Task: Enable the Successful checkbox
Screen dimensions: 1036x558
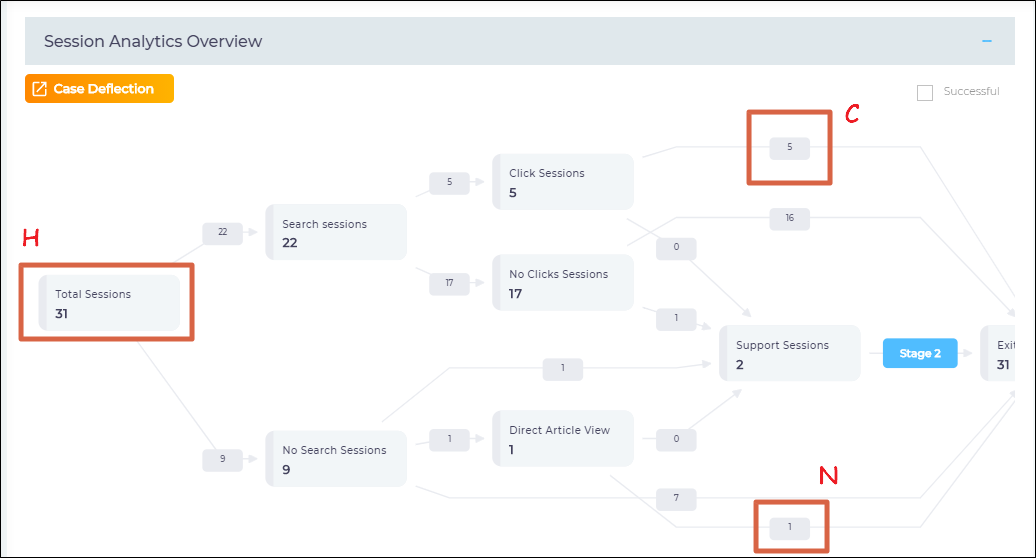Action: pyautogui.click(x=925, y=92)
